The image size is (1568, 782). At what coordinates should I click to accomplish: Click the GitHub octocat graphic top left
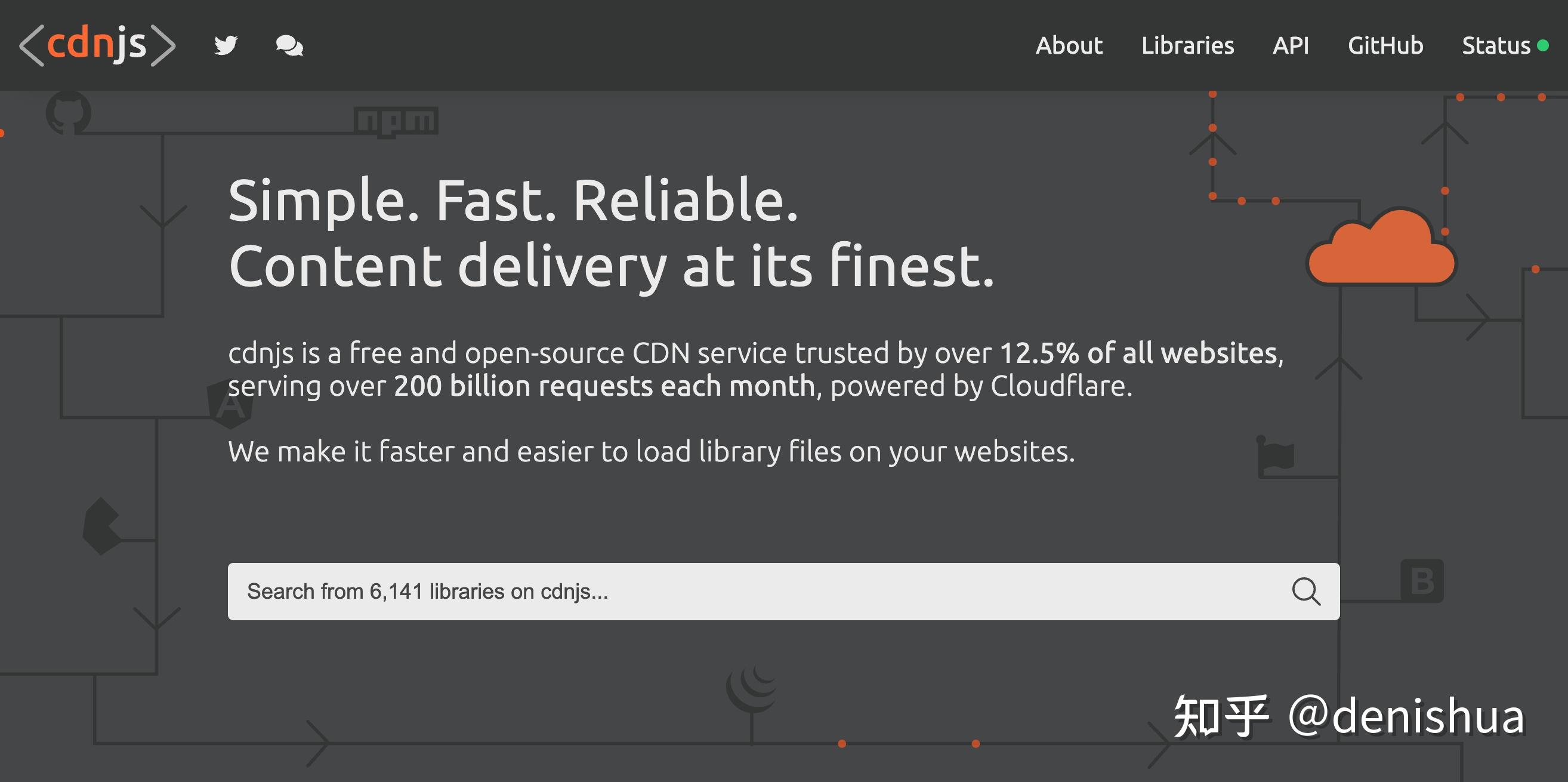point(69,113)
